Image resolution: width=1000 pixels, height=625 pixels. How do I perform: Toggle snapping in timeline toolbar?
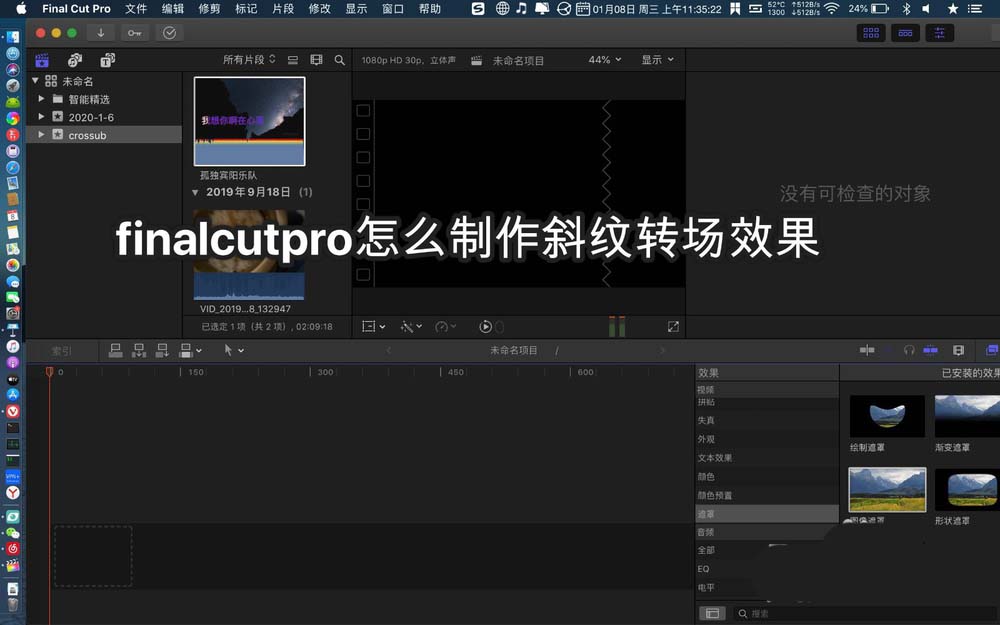coord(930,349)
